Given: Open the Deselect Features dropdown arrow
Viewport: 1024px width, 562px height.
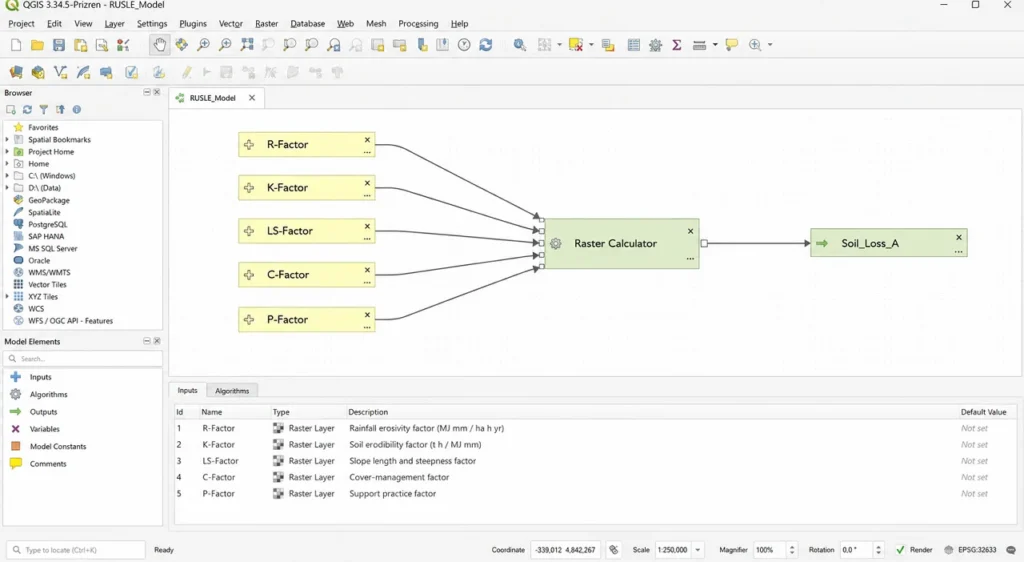Looking at the screenshot, I should [591, 45].
